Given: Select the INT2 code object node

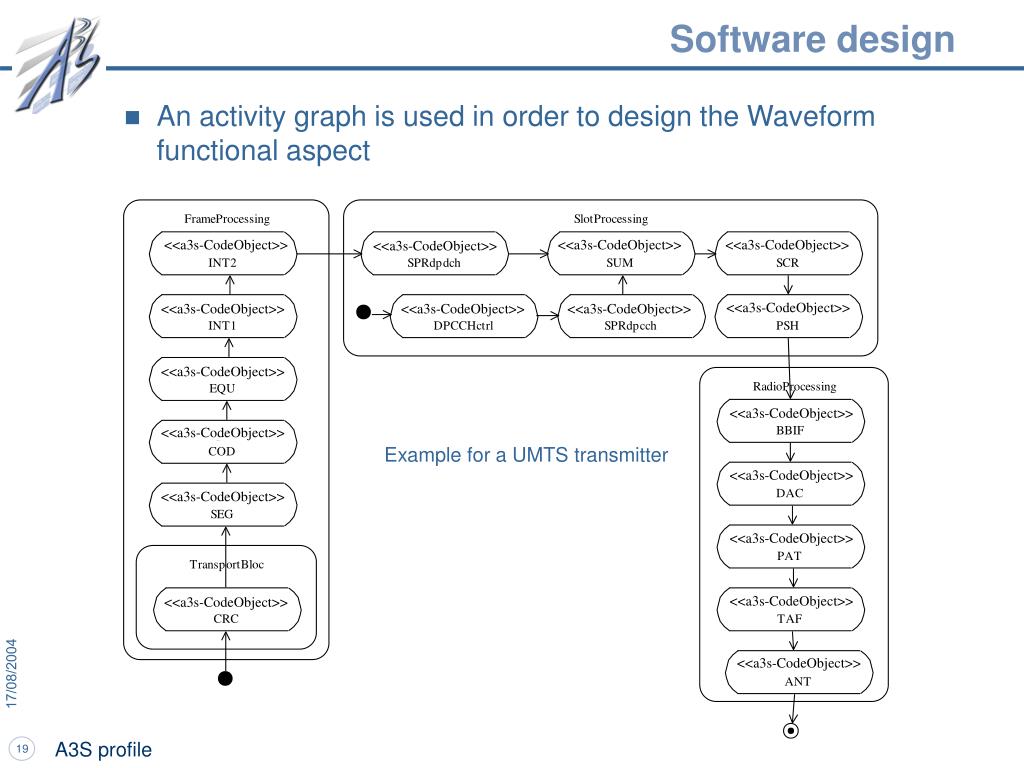Looking at the screenshot, I should coord(223,253).
